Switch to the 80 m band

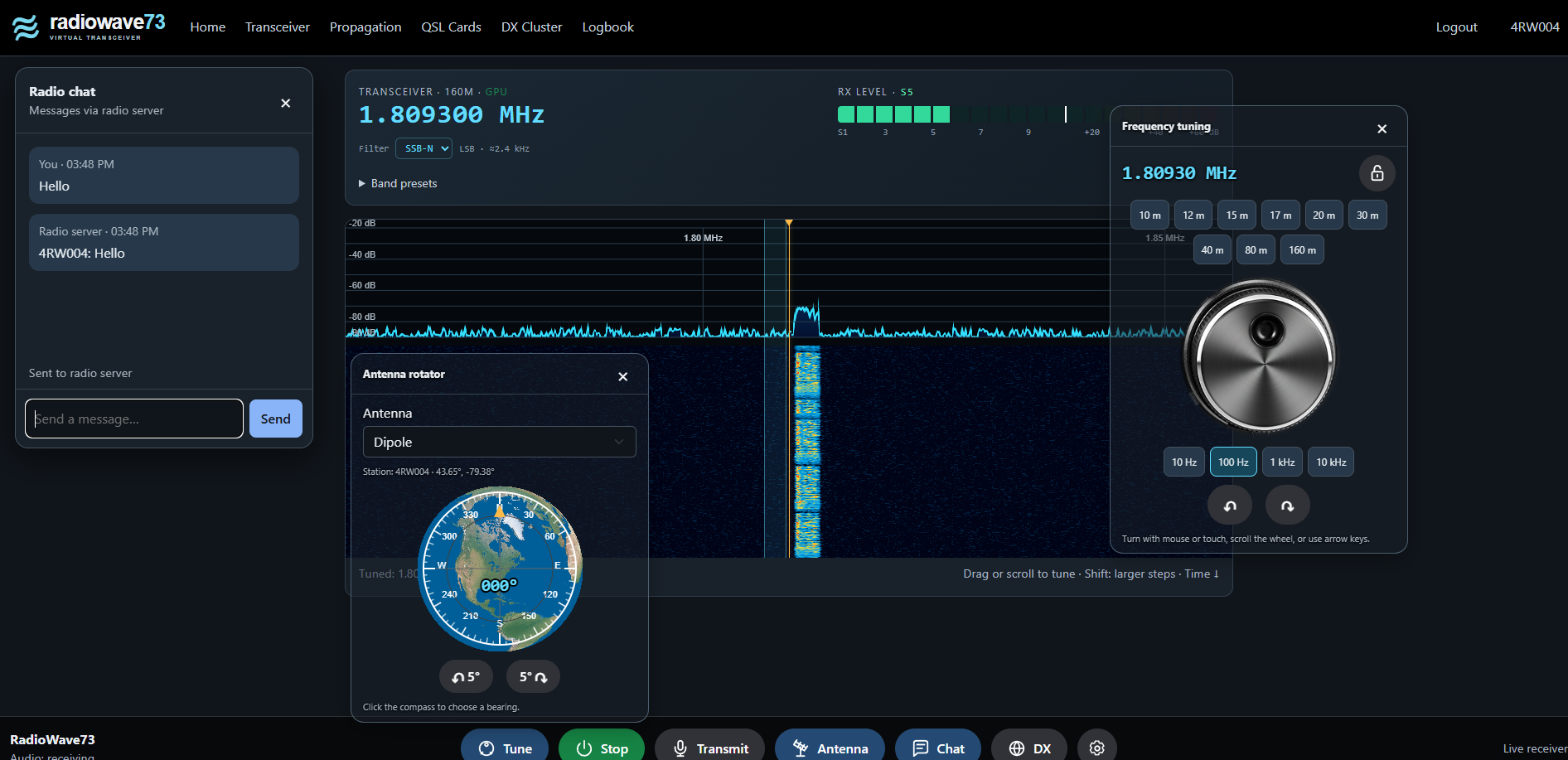(x=1256, y=250)
